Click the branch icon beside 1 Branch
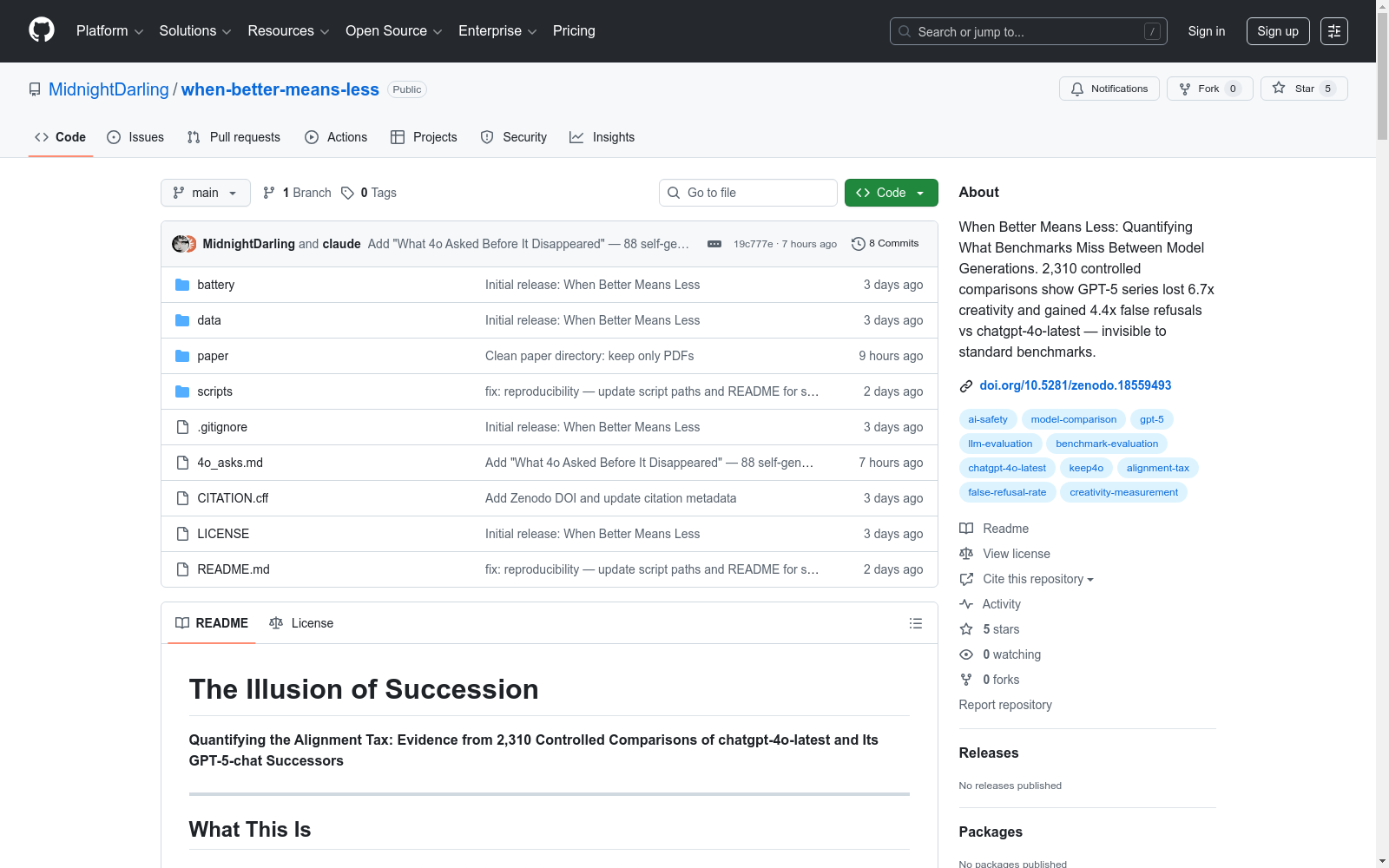Image resolution: width=1389 pixels, height=868 pixels. tap(269, 193)
